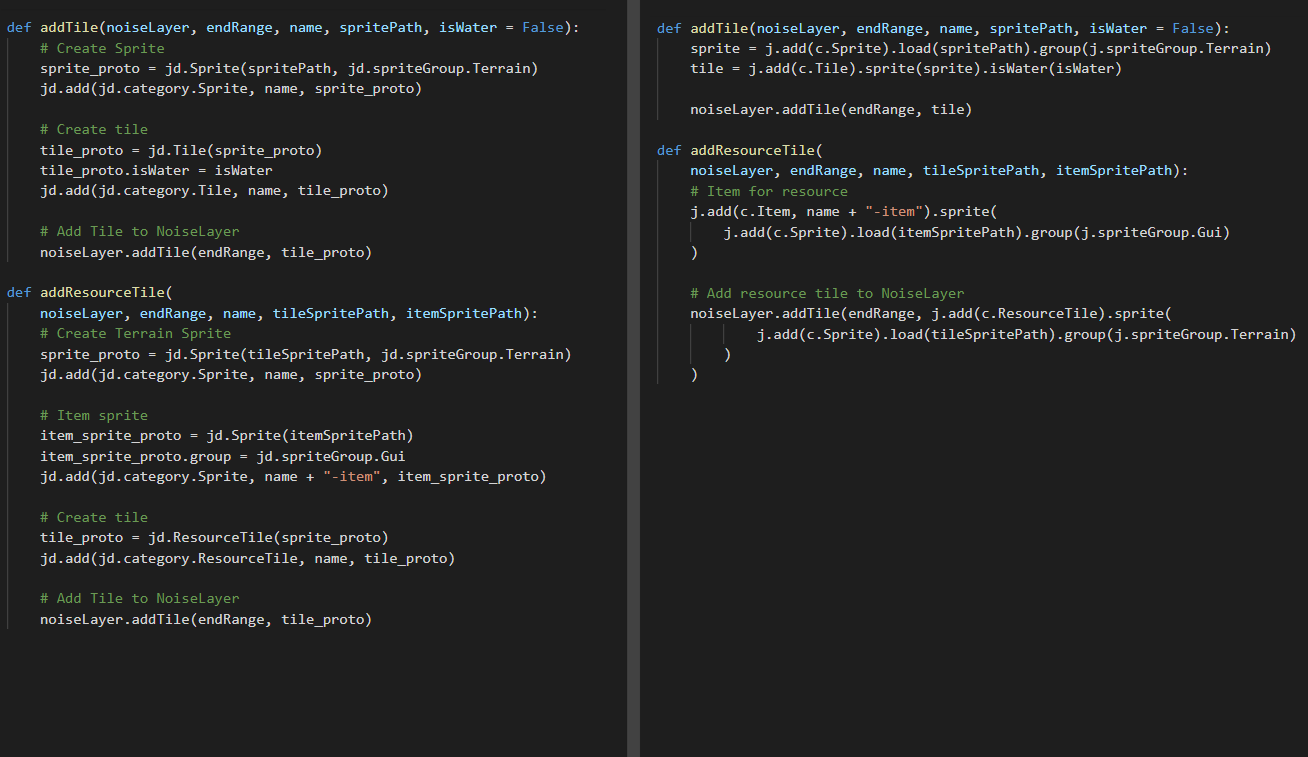Click line 'noiseLayer.addTile(endRange, tile)'
This screenshot has height=757, width=1308.
pos(831,109)
